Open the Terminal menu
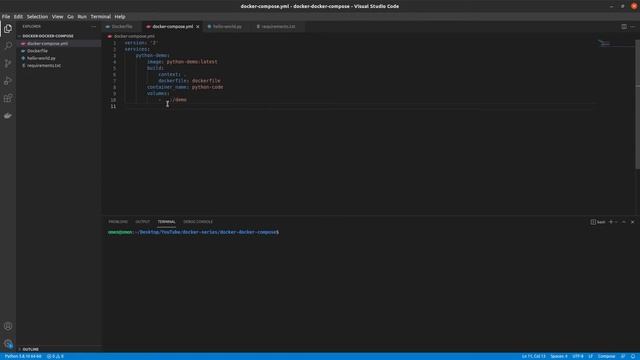This screenshot has width=640, height=360. (x=100, y=17)
